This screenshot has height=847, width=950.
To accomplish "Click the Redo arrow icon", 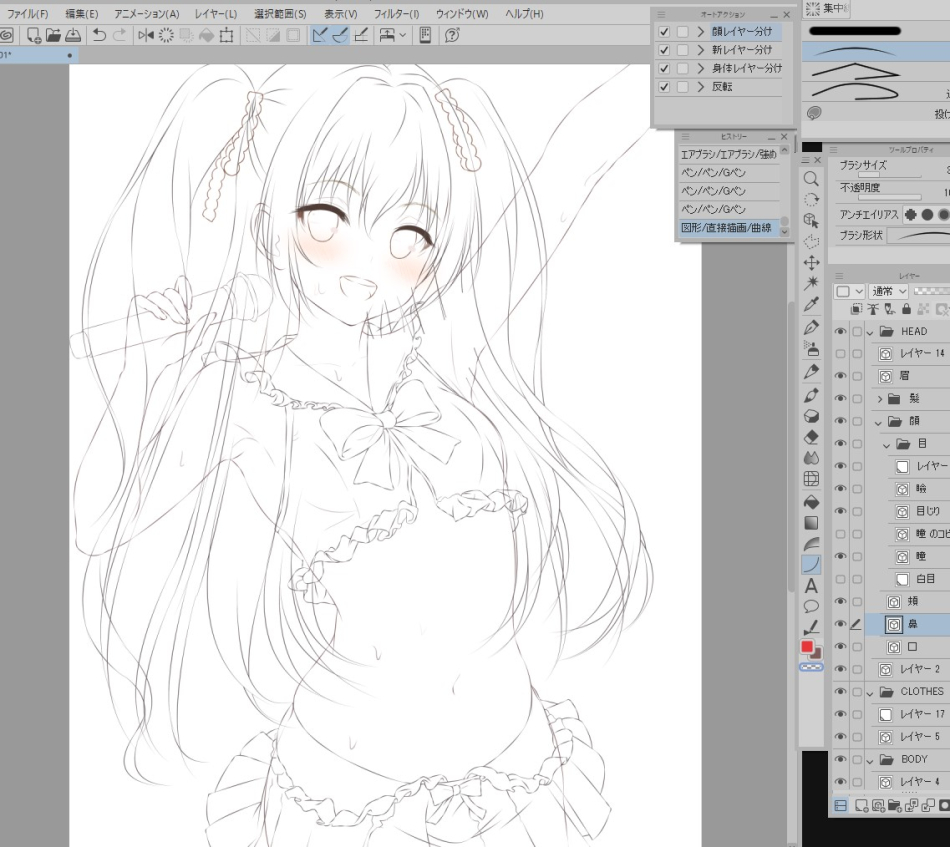I will (119, 36).
